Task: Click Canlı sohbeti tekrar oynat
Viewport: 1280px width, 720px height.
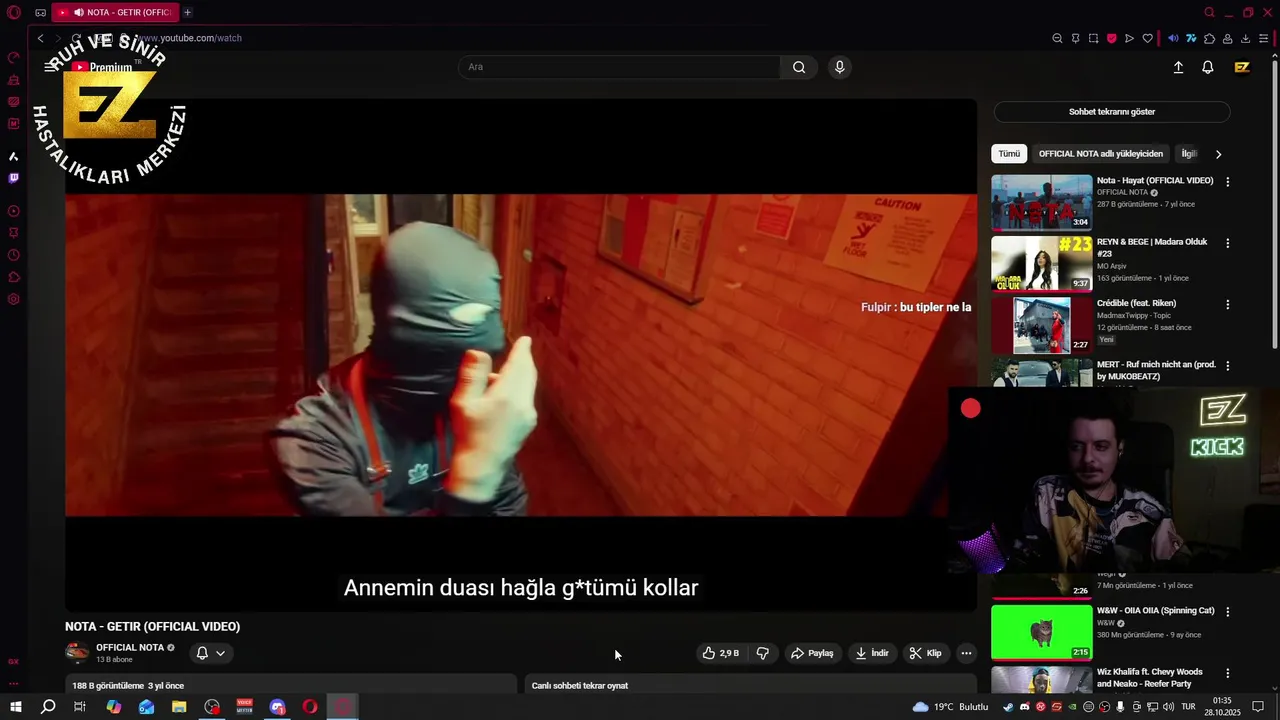Action: tap(580, 686)
